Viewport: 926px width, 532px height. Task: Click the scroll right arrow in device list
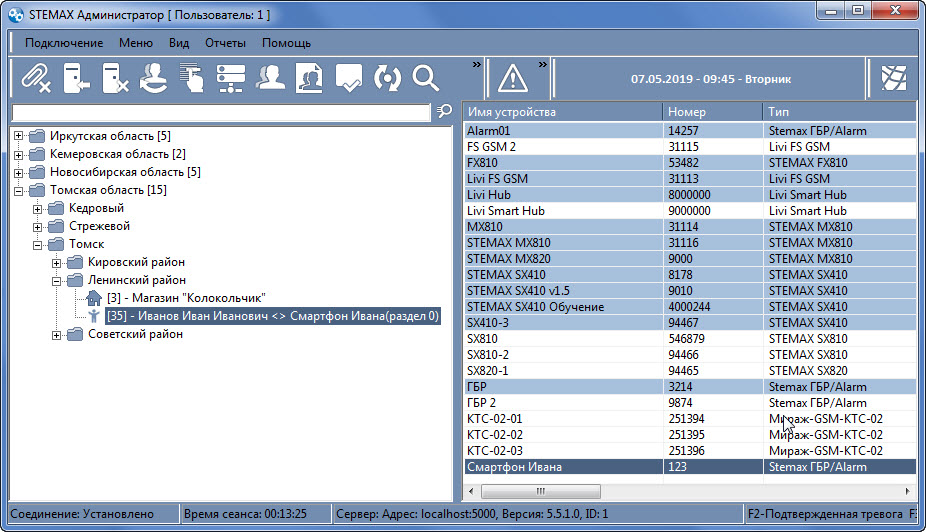(908, 491)
